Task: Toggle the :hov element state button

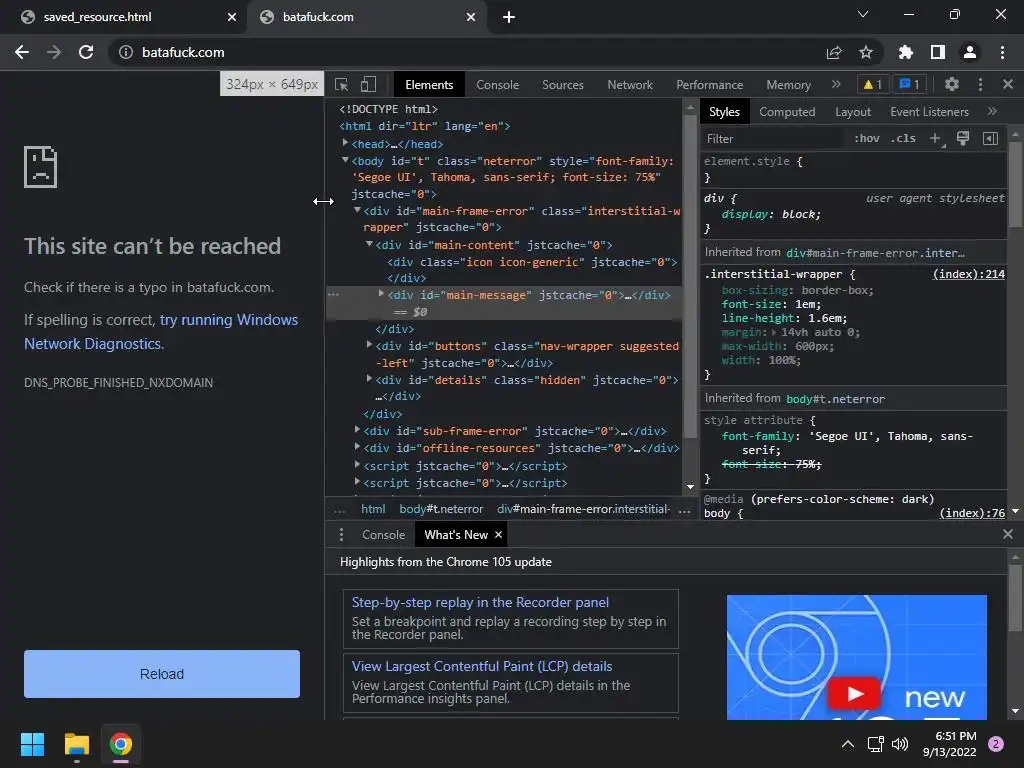Action: click(867, 138)
